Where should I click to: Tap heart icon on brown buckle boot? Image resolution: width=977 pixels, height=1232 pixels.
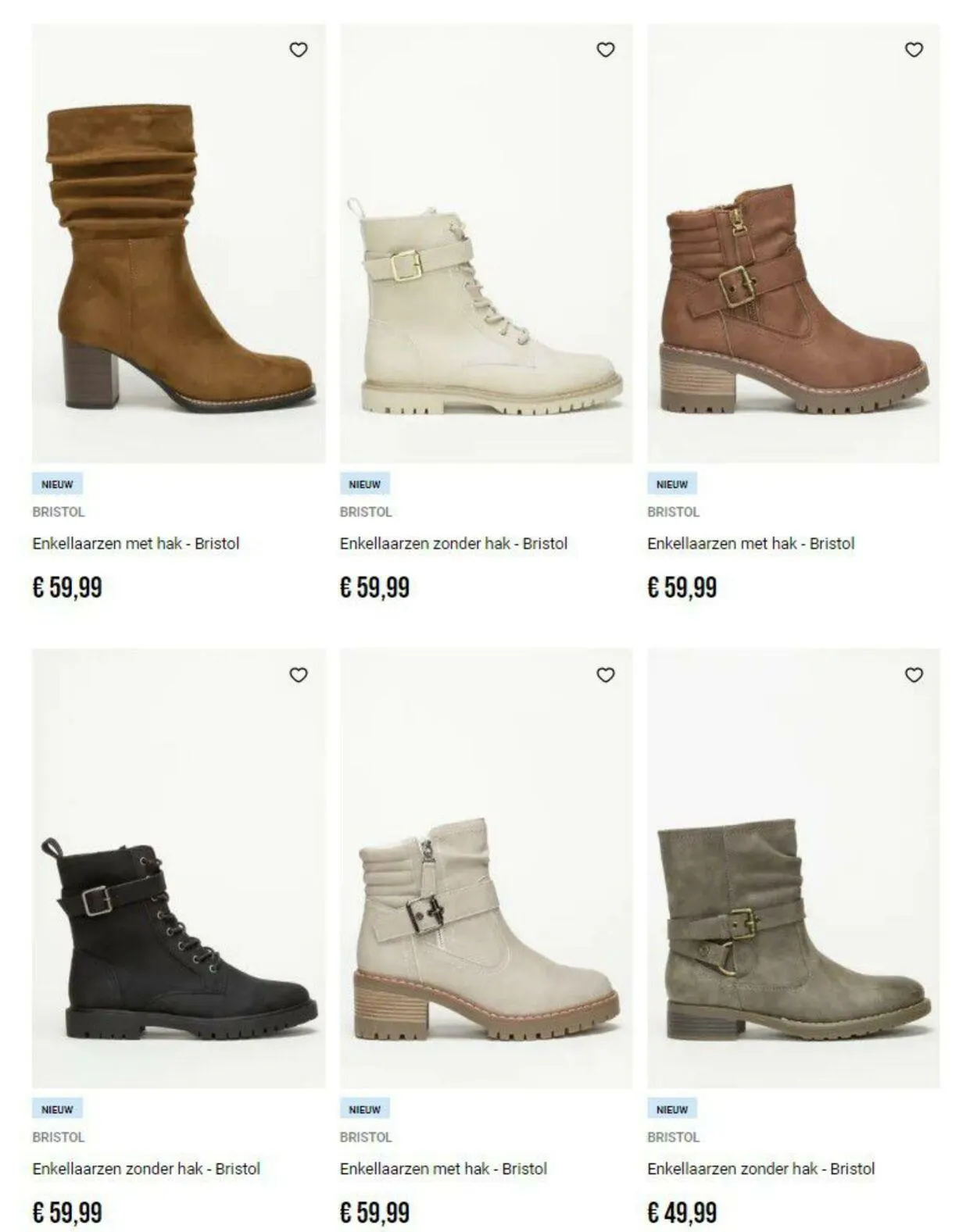[914, 49]
